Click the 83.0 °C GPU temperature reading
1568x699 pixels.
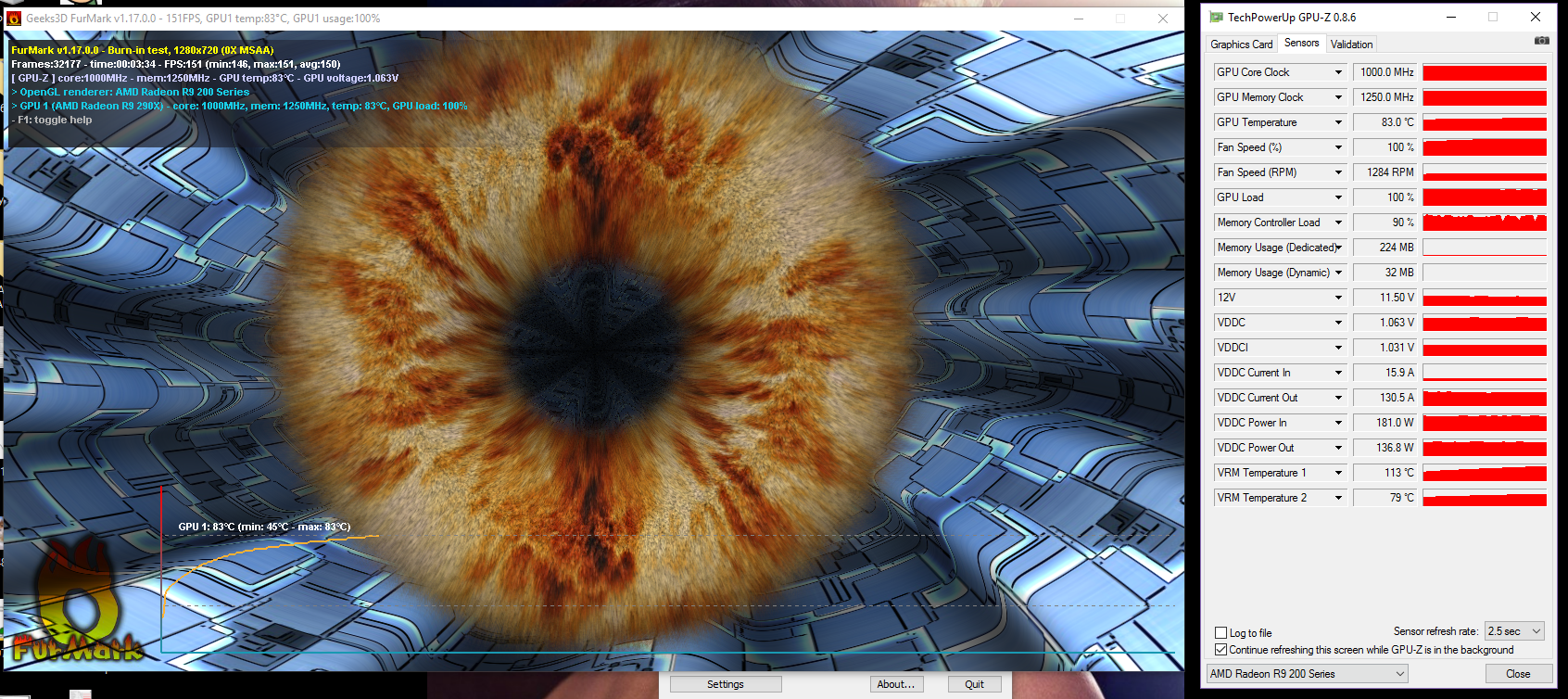tap(1385, 122)
